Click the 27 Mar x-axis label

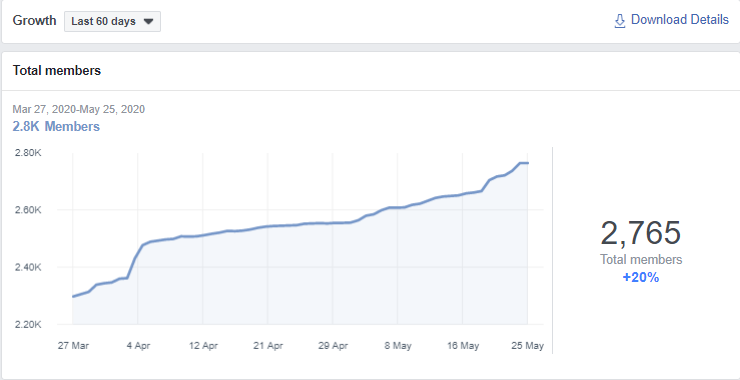(73, 346)
